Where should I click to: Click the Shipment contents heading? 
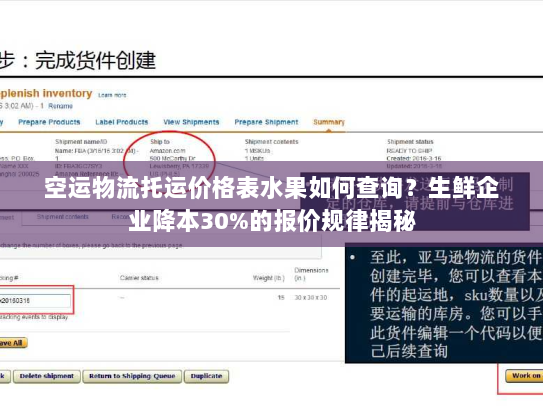pyautogui.click(x=272, y=142)
